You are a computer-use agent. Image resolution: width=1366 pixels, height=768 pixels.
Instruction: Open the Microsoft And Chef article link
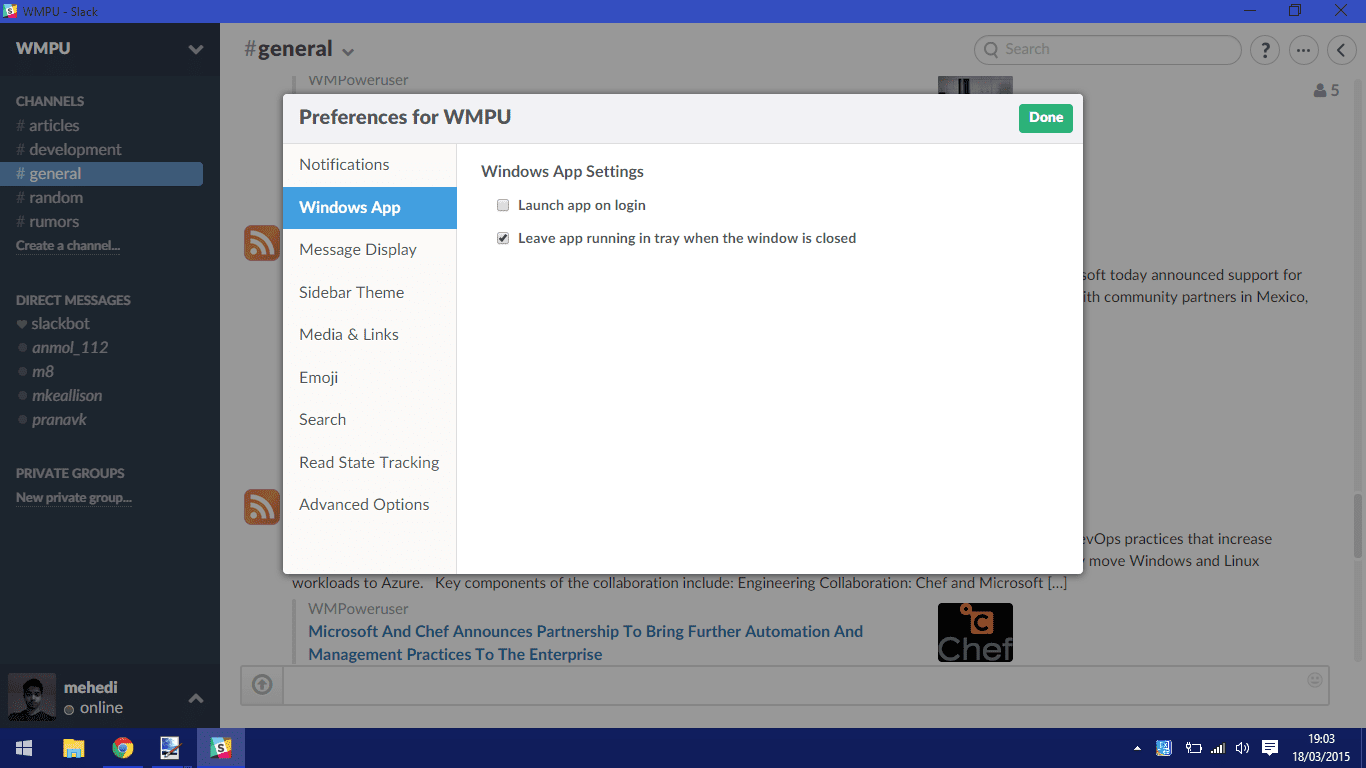(585, 643)
